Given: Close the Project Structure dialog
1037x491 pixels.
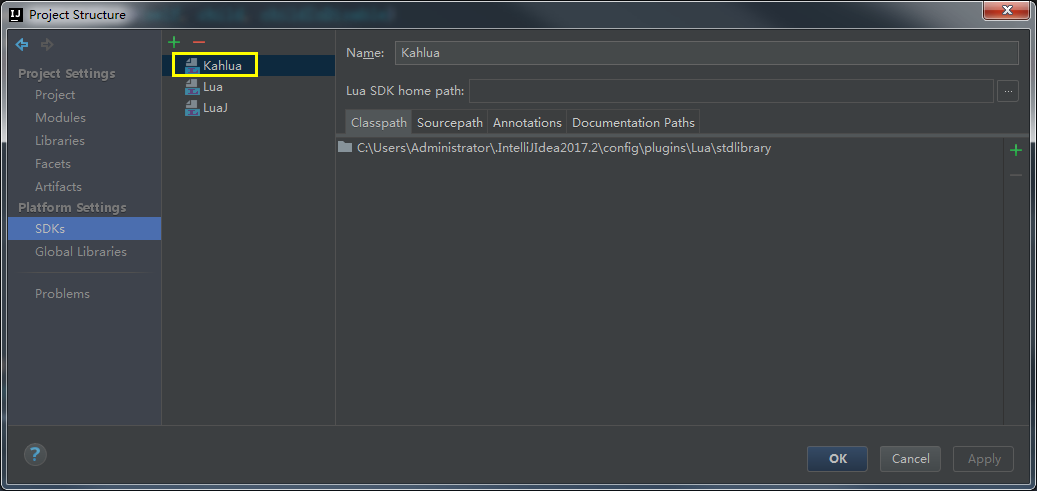Looking at the screenshot, I should (x=1008, y=10).
